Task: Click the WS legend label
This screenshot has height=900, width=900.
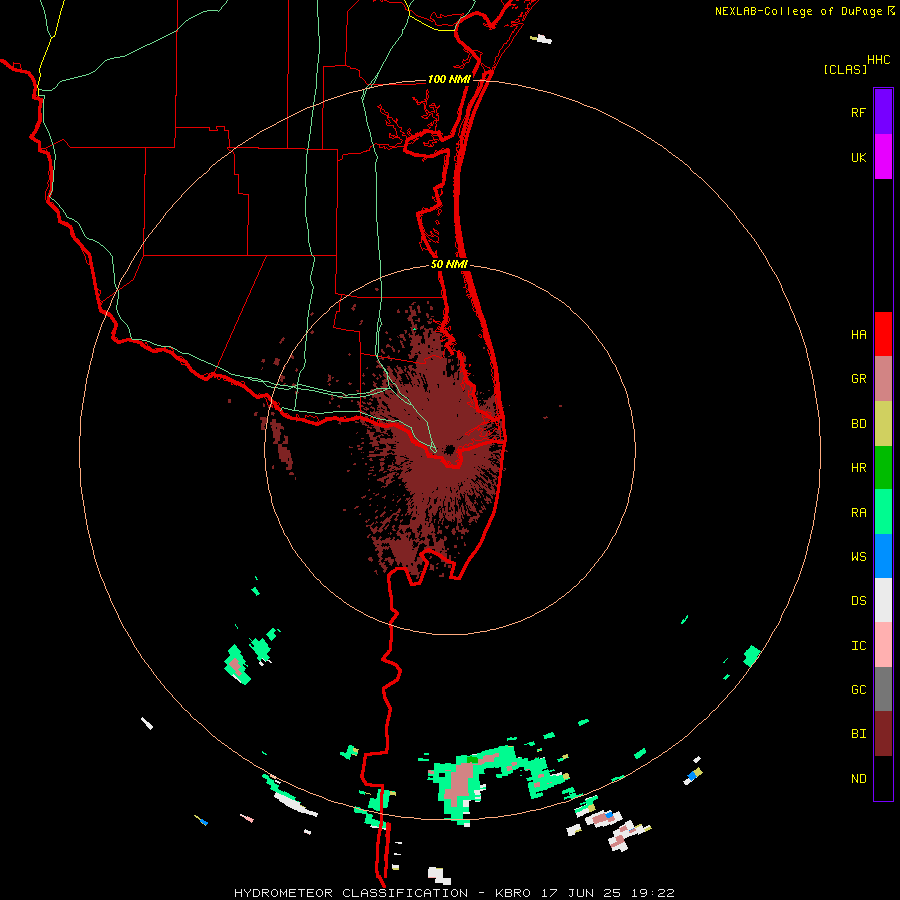Action: point(858,557)
